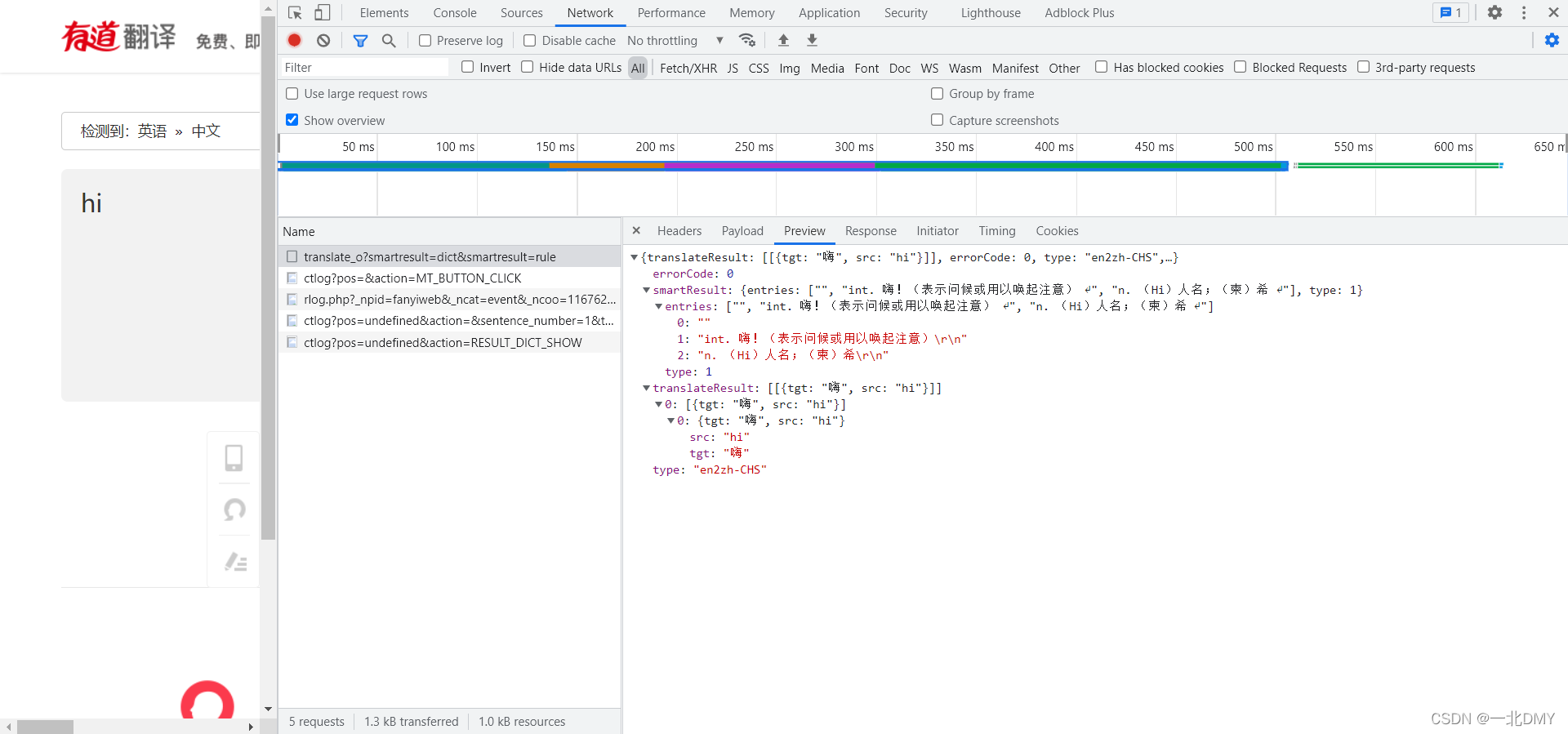Switch to the Sources tab
This screenshot has height=734, width=1568.
pos(521,13)
